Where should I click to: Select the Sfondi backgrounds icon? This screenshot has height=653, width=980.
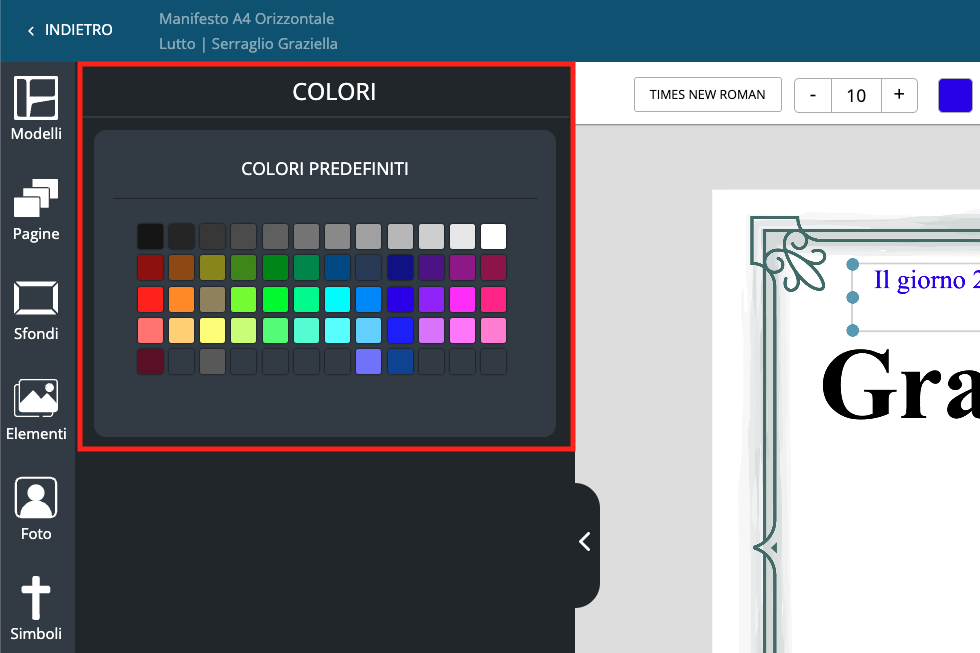pyautogui.click(x=36, y=309)
